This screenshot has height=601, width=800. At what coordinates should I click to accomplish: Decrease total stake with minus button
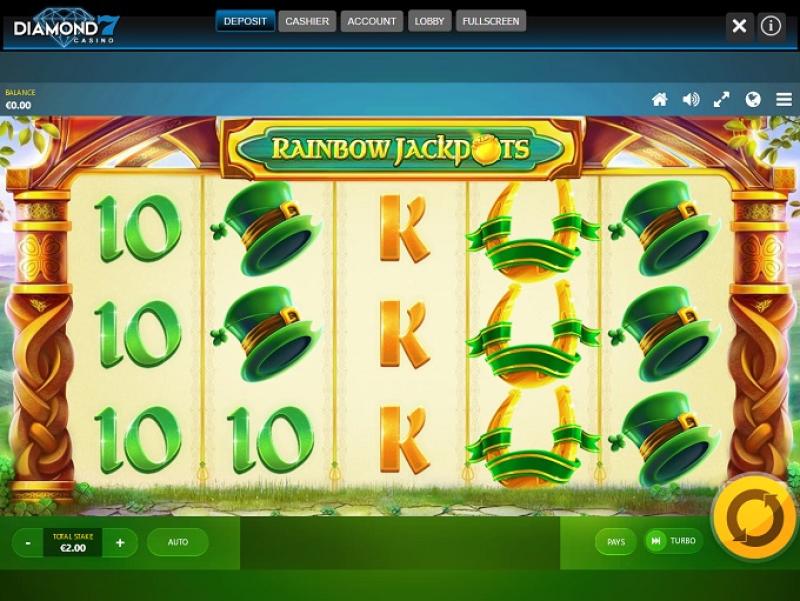click(x=28, y=543)
